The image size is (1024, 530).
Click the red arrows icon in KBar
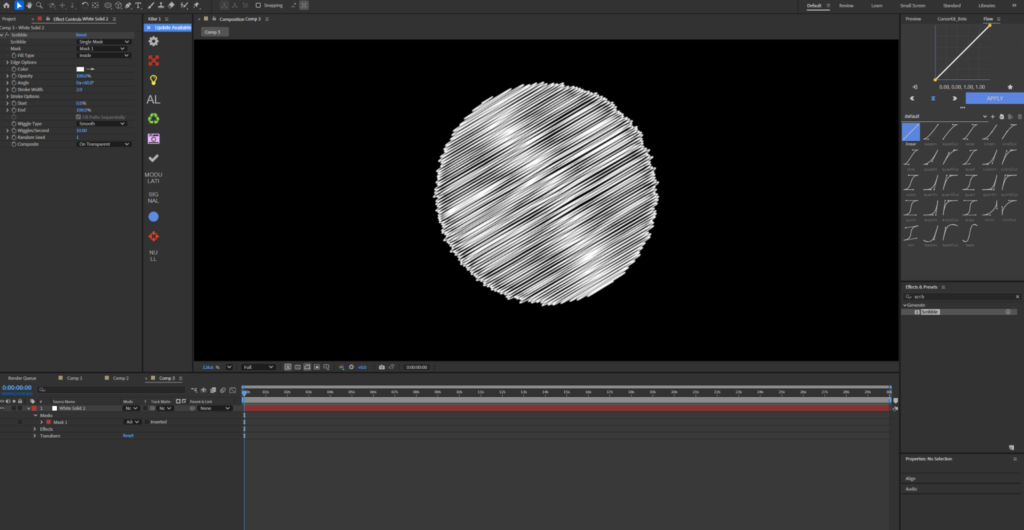(x=153, y=61)
